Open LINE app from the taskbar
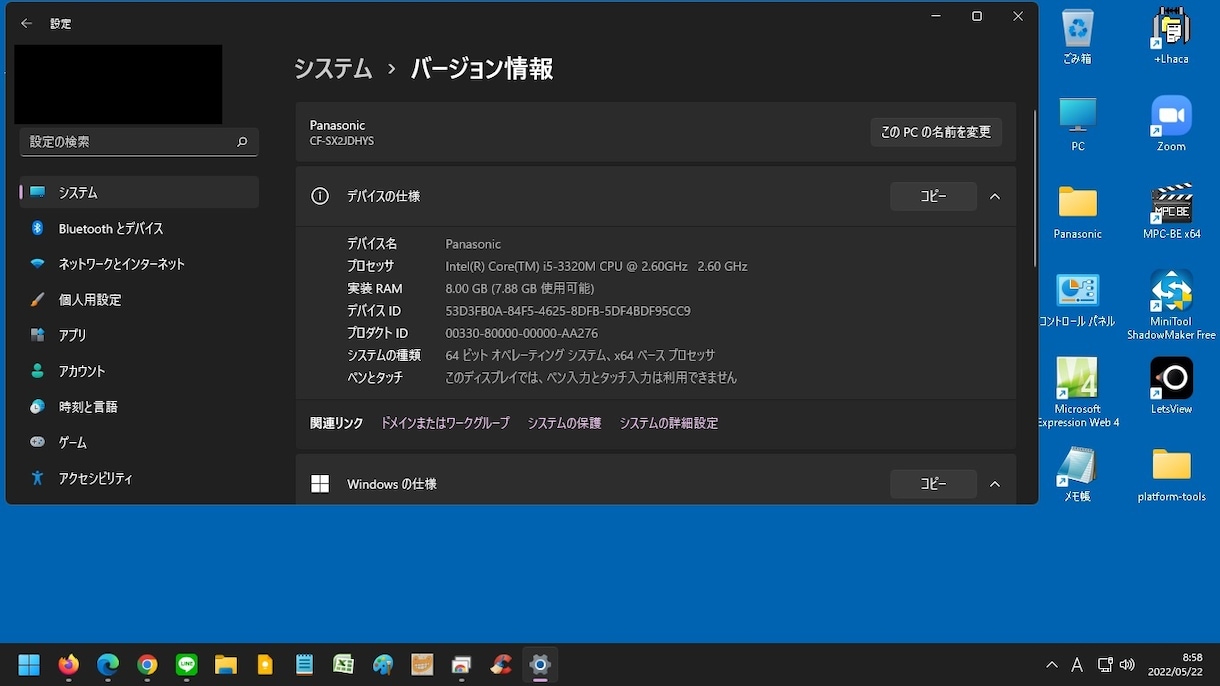Viewport: 1220px width, 686px height. coord(186,665)
